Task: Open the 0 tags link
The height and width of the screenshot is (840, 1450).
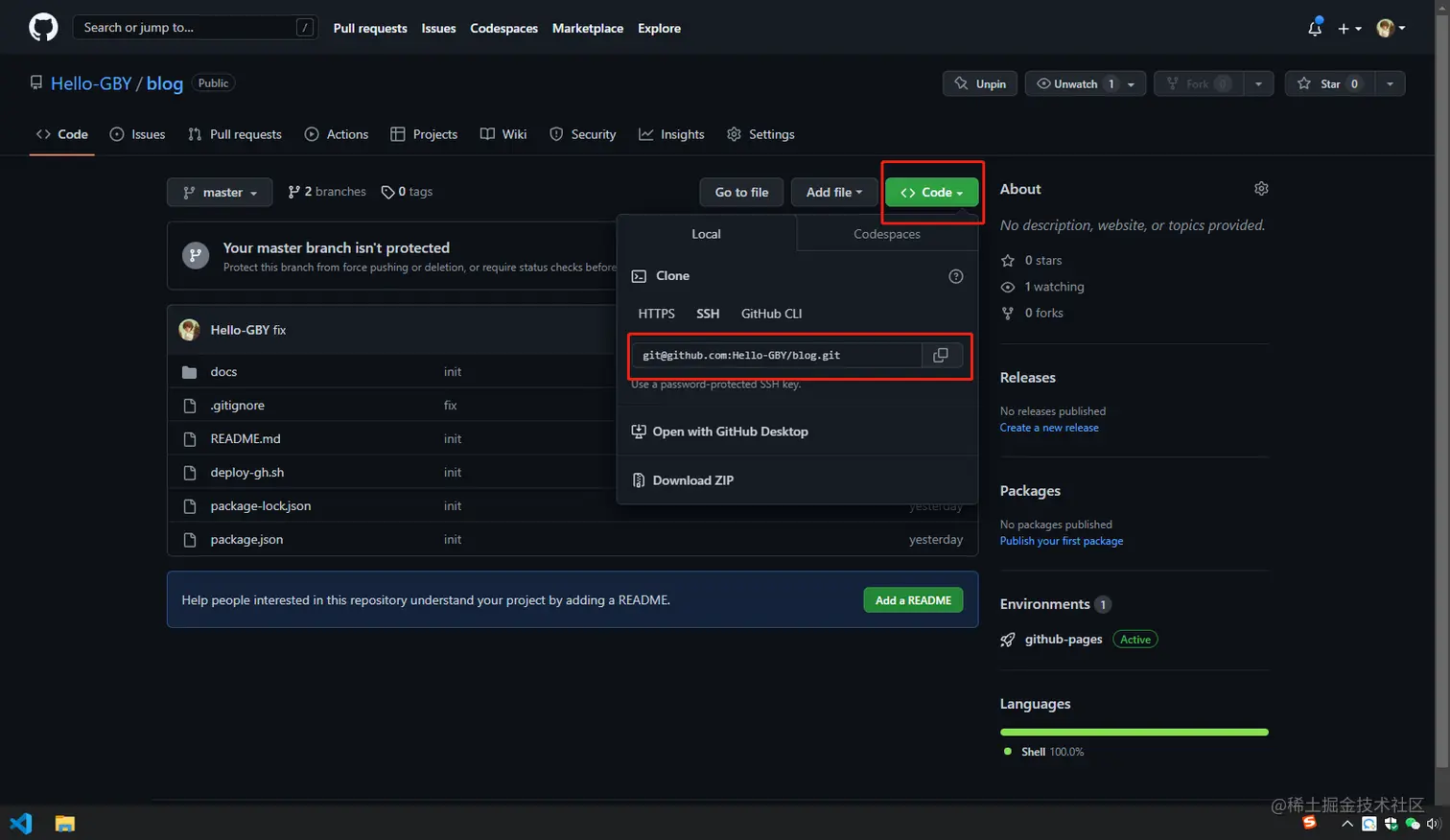Action: (408, 192)
